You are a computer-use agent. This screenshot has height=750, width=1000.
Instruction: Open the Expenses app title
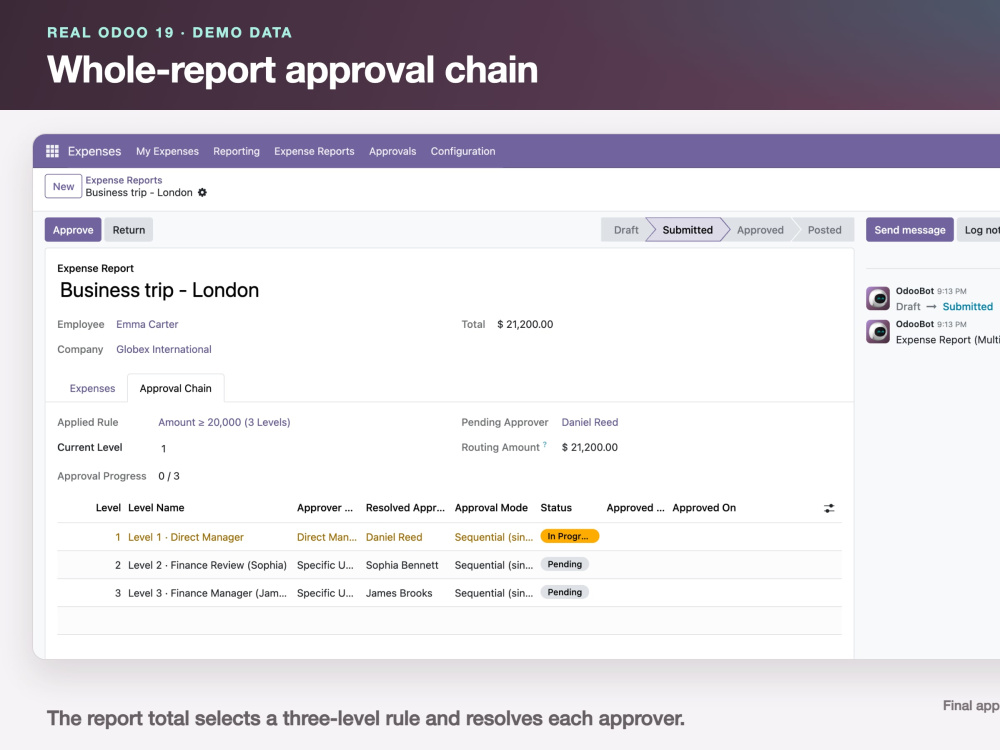pyautogui.click(x=94, y=151)
